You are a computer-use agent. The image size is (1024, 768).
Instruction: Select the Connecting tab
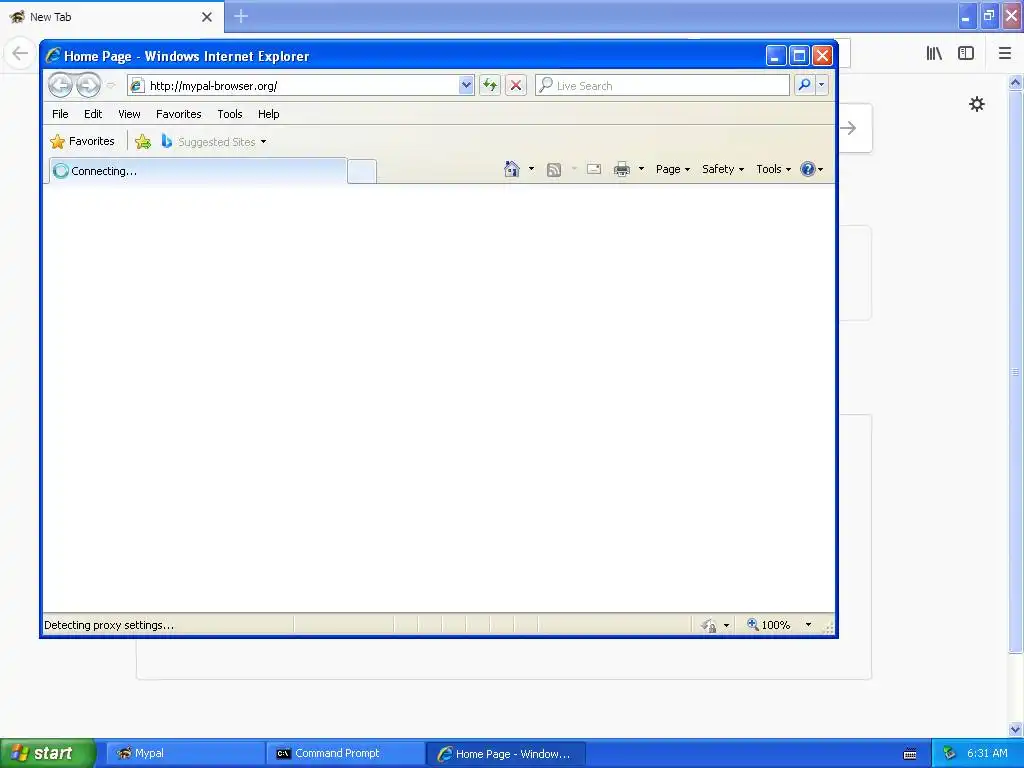(x=197, y=171)
